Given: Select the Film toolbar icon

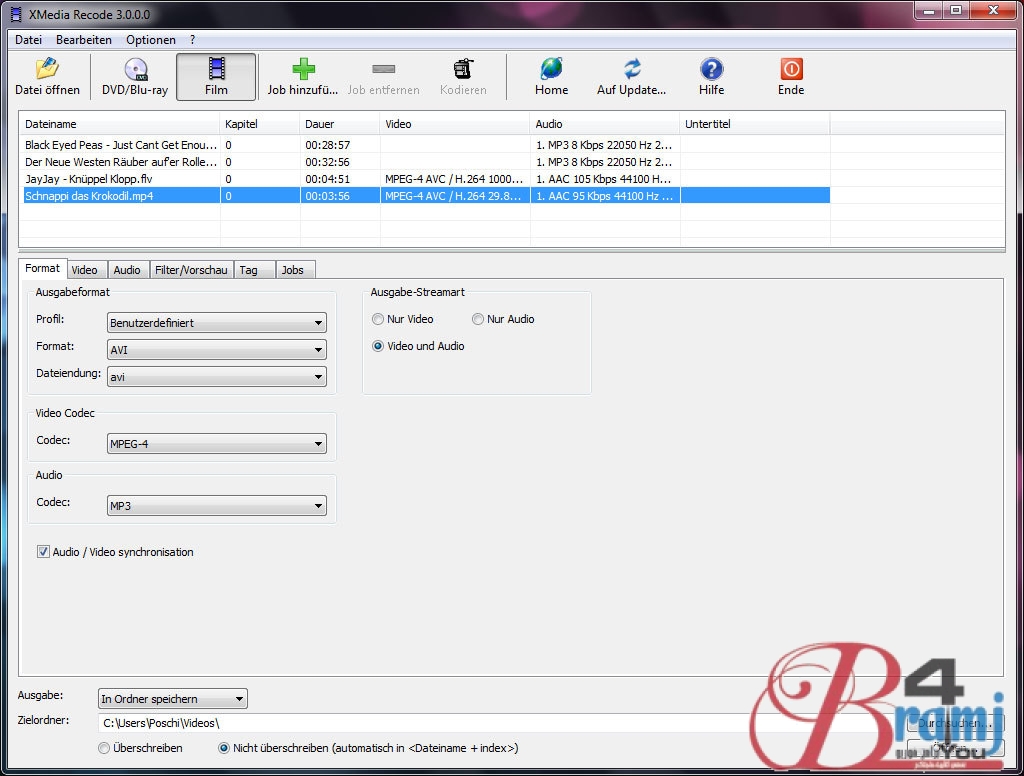Looking at the screenshot, I should [x=216, y=69].
